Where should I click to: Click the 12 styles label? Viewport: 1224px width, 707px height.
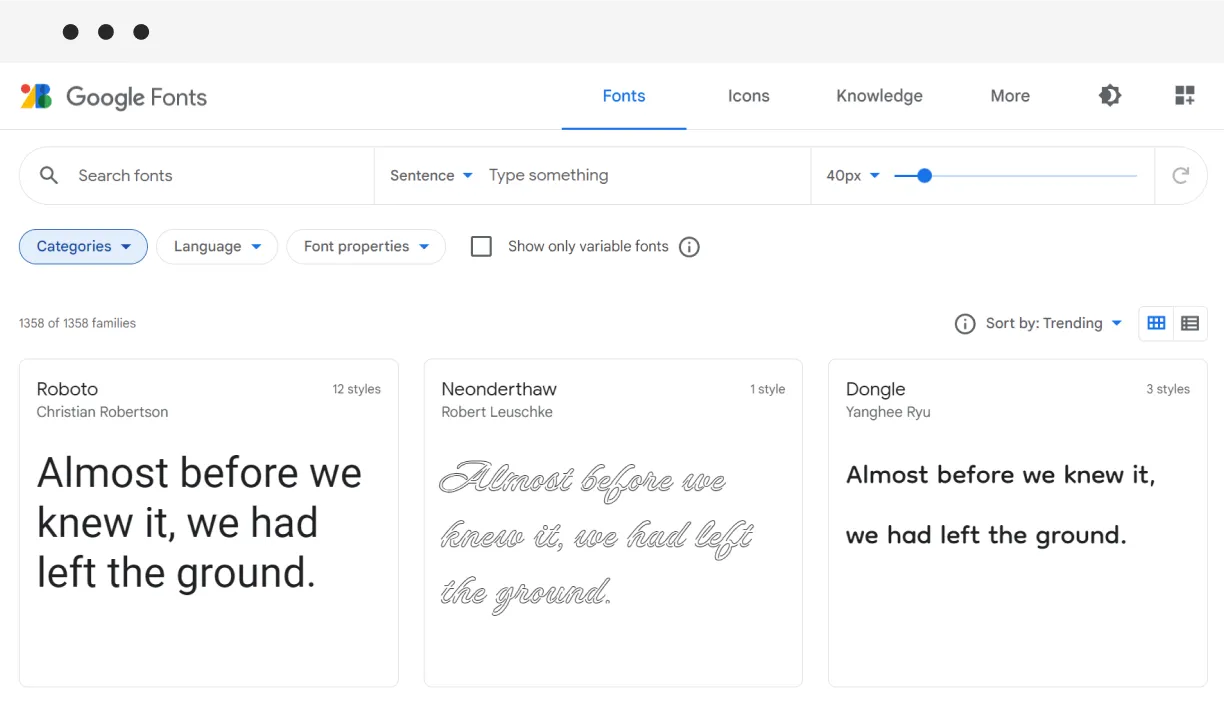point(357,389)
